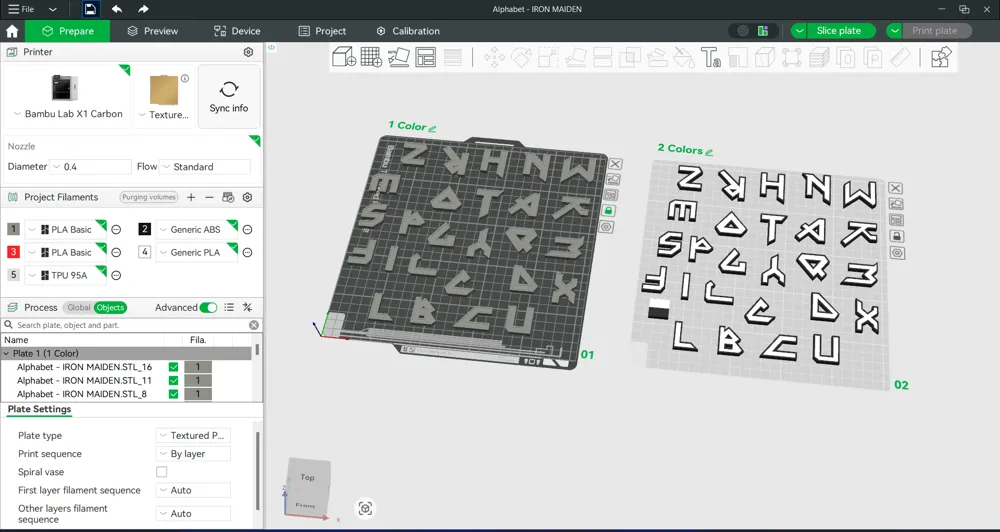1000x532 pixels.
Task: Switch to the Device tab
Action: (x=237, y=31)
